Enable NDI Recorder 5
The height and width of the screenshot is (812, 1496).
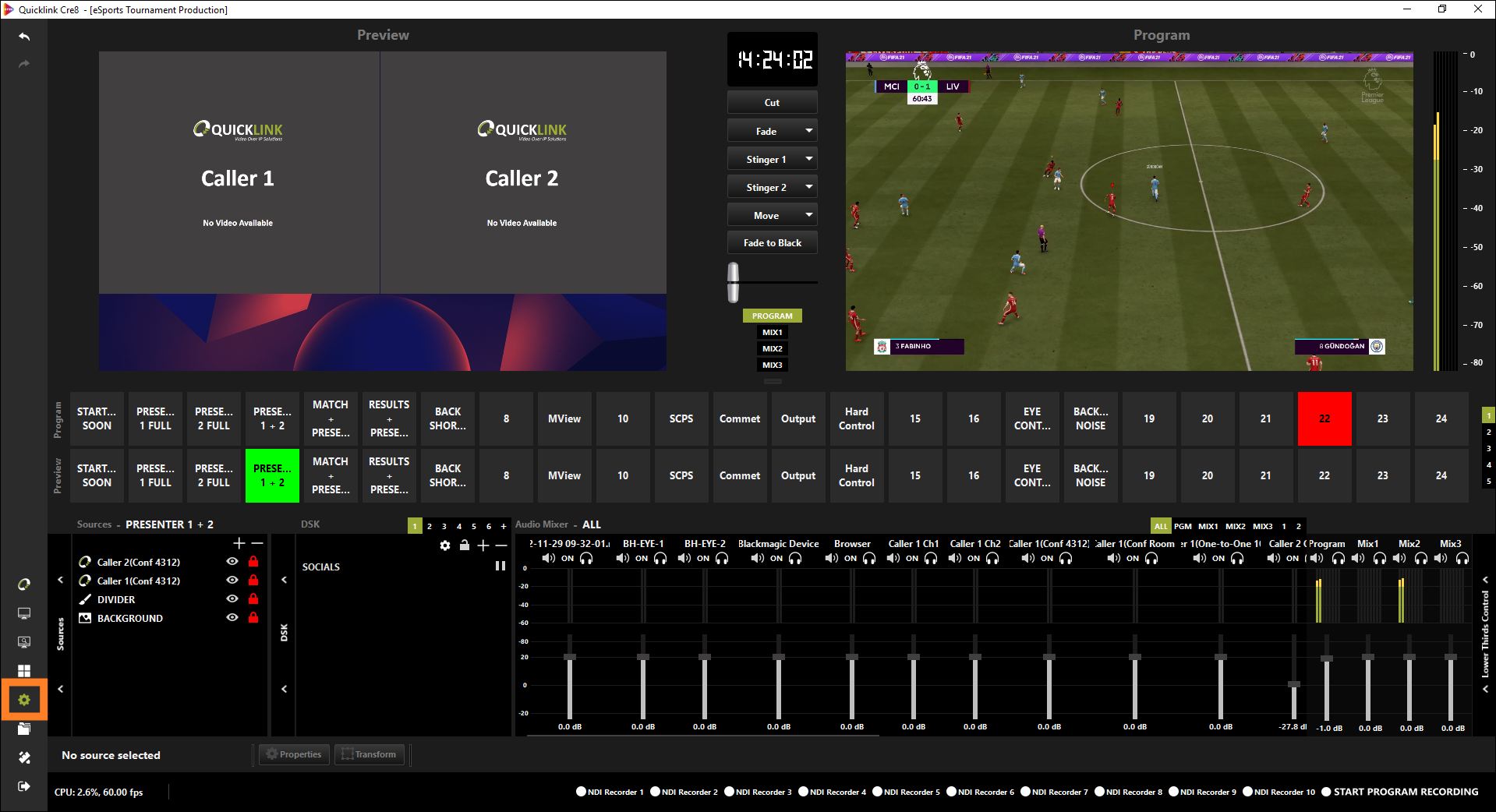(906, 792)
